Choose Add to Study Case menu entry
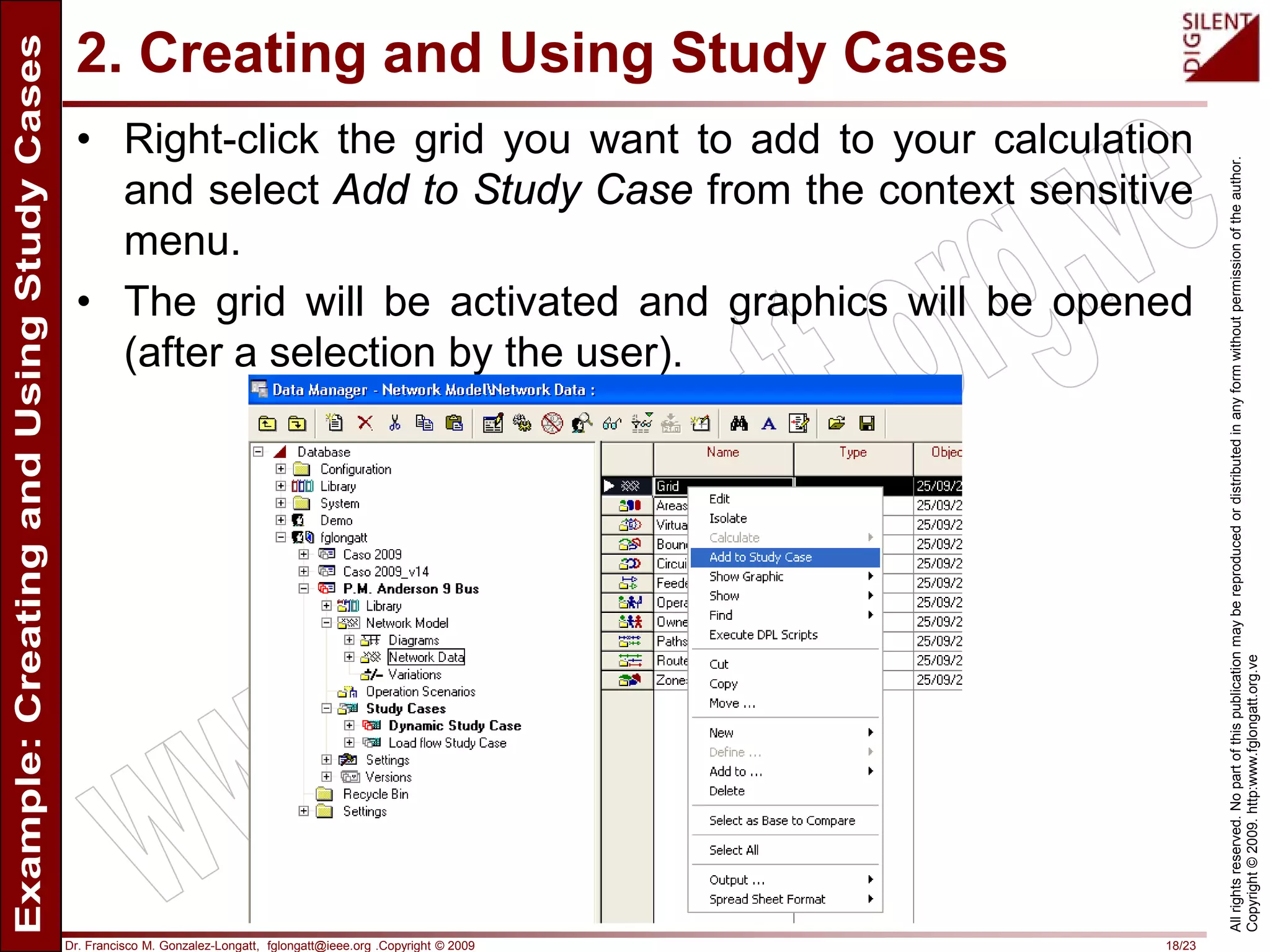 click(760, 557)
